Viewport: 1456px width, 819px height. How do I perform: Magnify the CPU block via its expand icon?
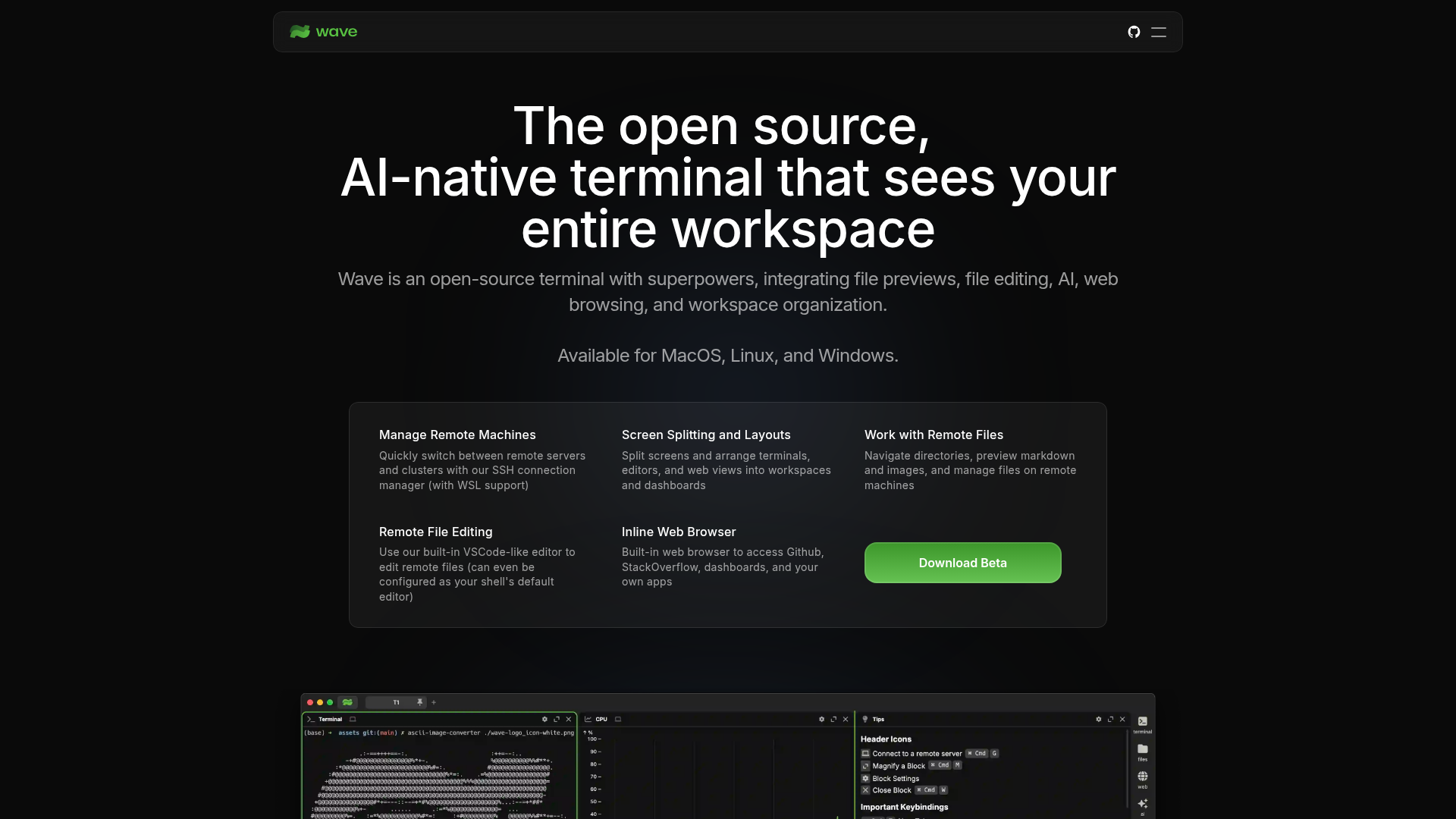pos(833,719)
